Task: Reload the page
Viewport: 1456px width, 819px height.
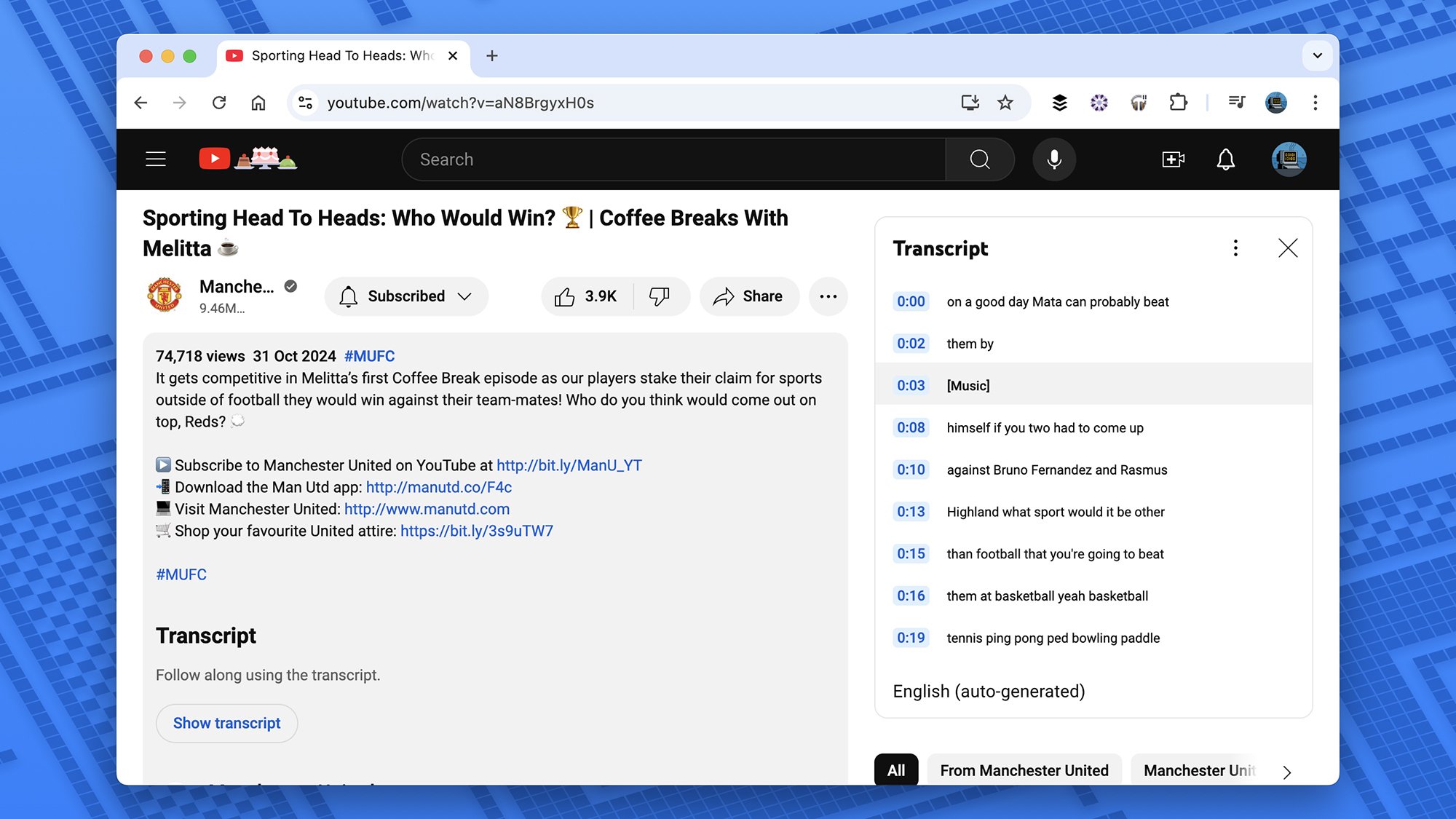Action: pos(219,103)
